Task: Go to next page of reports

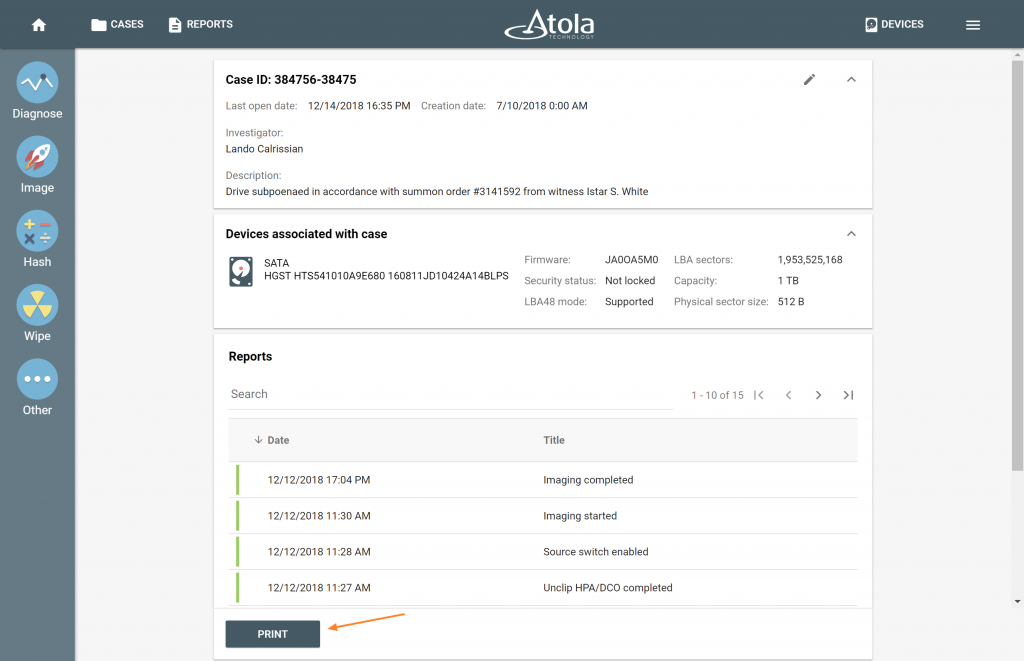Action: coord(818,395)
